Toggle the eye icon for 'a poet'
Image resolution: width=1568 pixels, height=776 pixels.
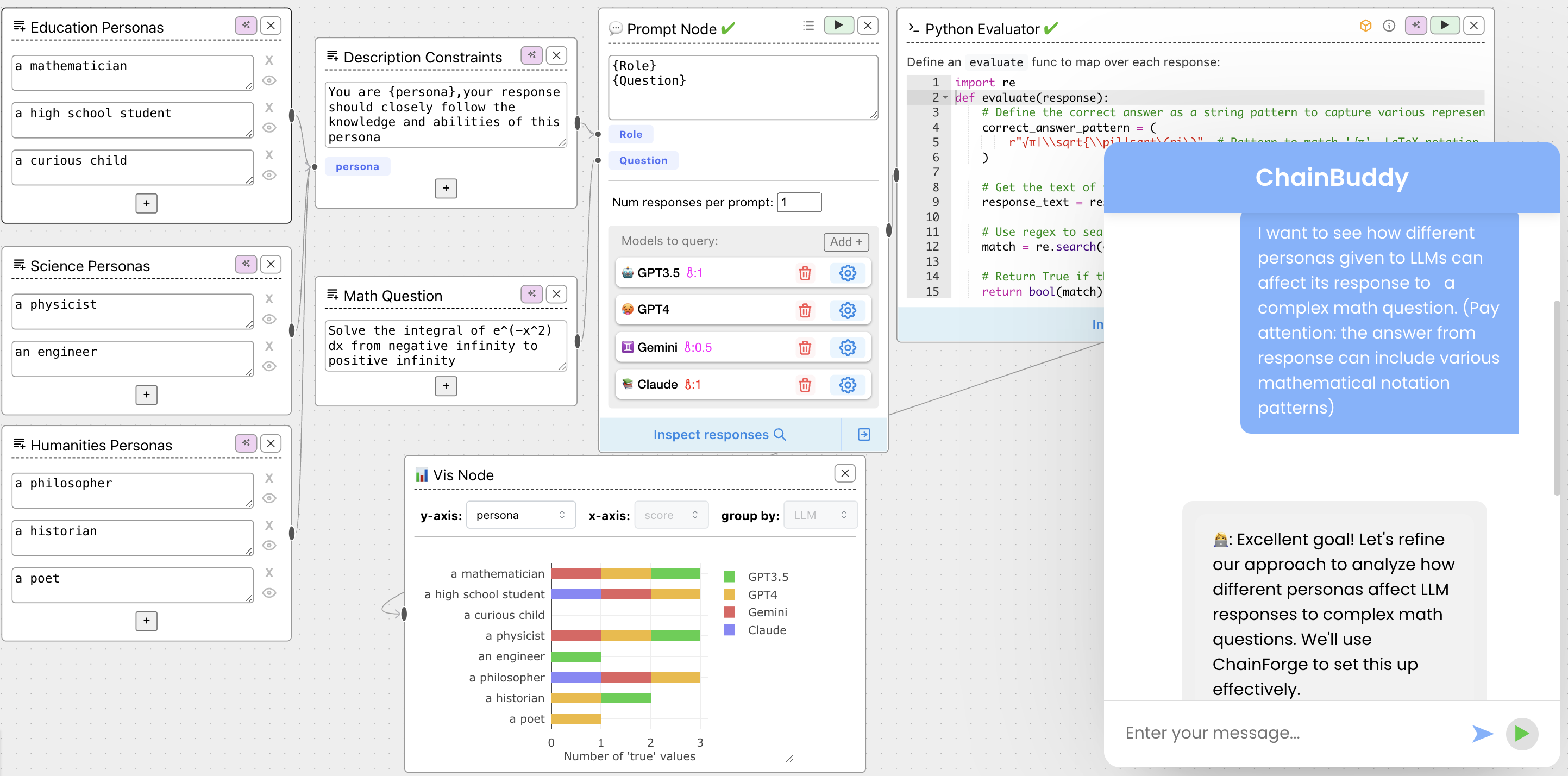269,593
